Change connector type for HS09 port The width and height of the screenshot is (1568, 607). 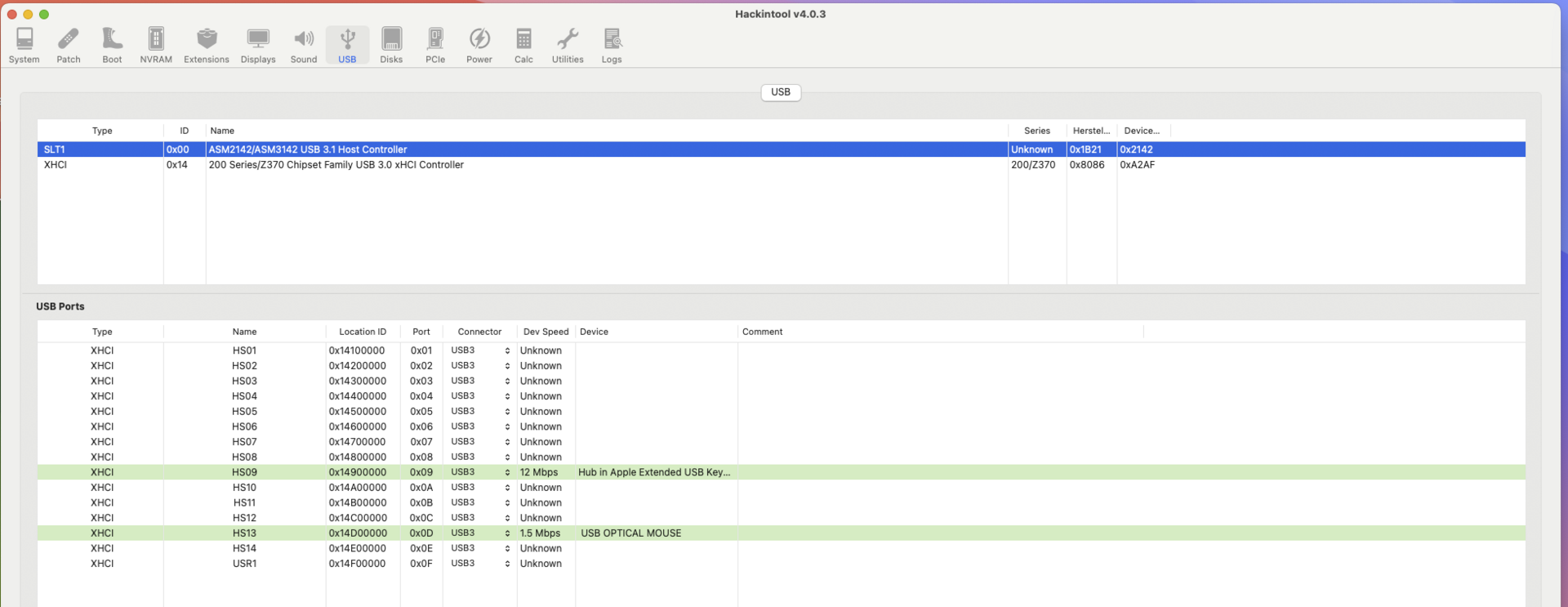[480, 472]
